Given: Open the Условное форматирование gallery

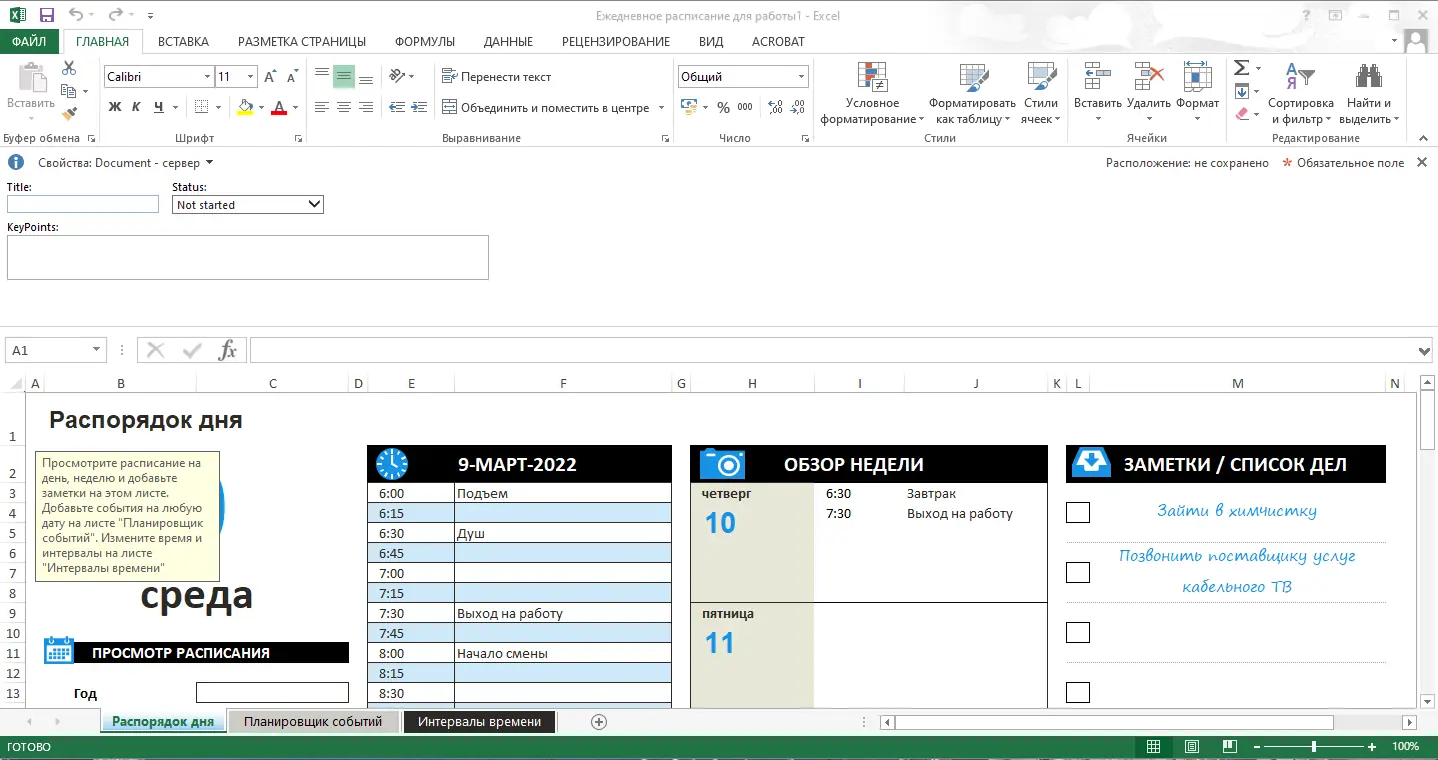Looking at the screenshot, I should point(872,90).
